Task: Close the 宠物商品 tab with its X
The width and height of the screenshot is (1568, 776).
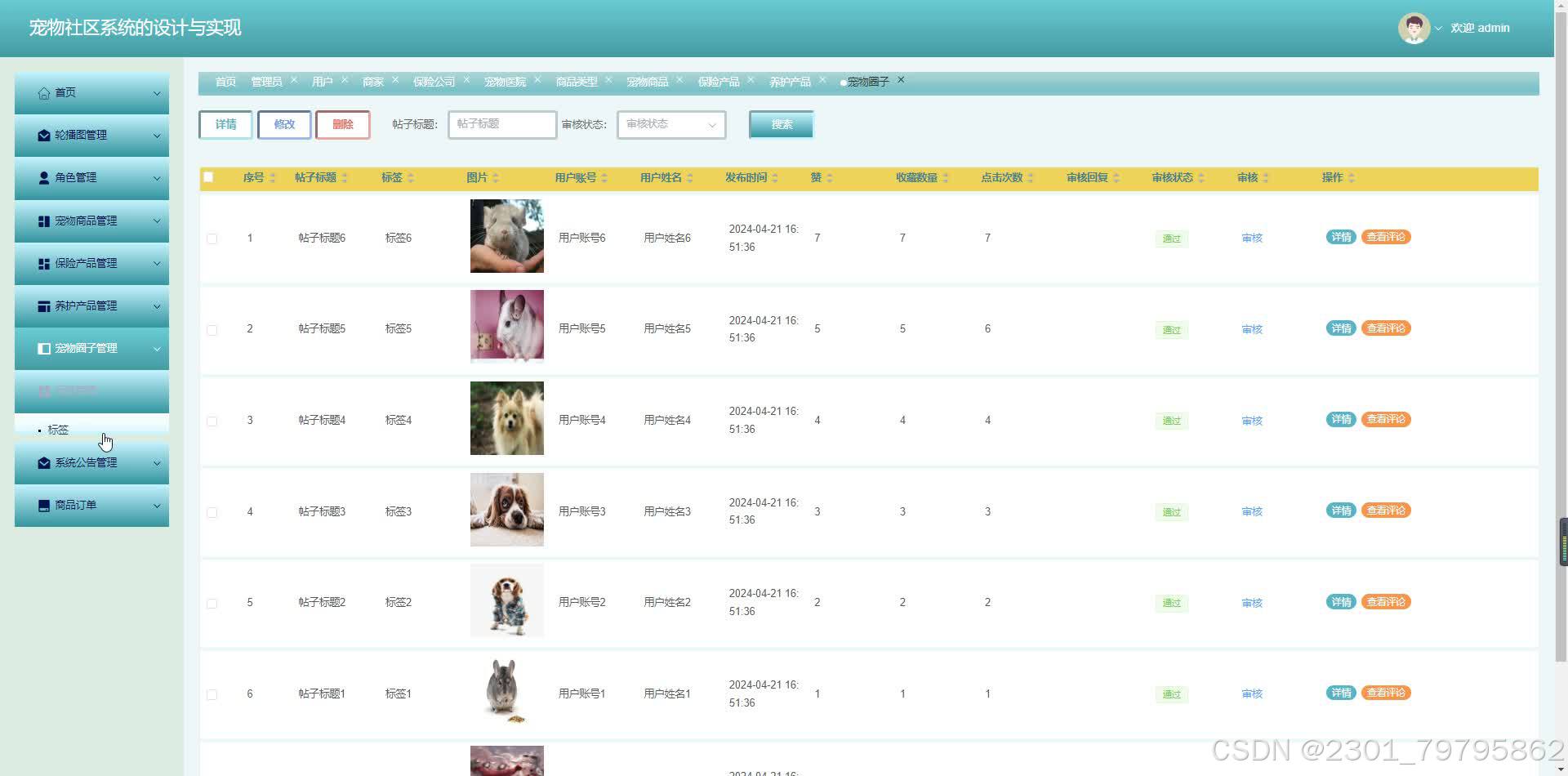Action: tap(679, 79)
